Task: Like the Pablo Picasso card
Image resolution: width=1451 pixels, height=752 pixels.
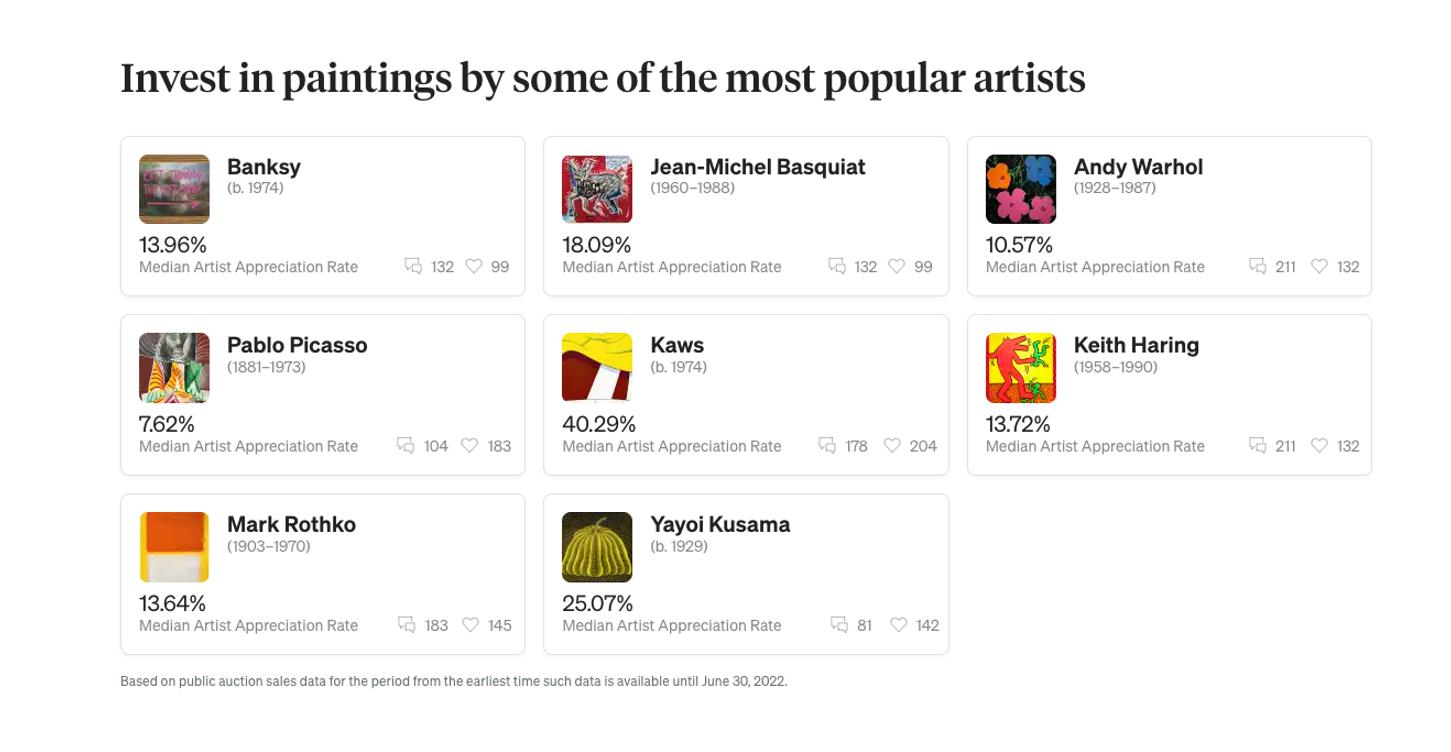Action: tap(469, 445)
